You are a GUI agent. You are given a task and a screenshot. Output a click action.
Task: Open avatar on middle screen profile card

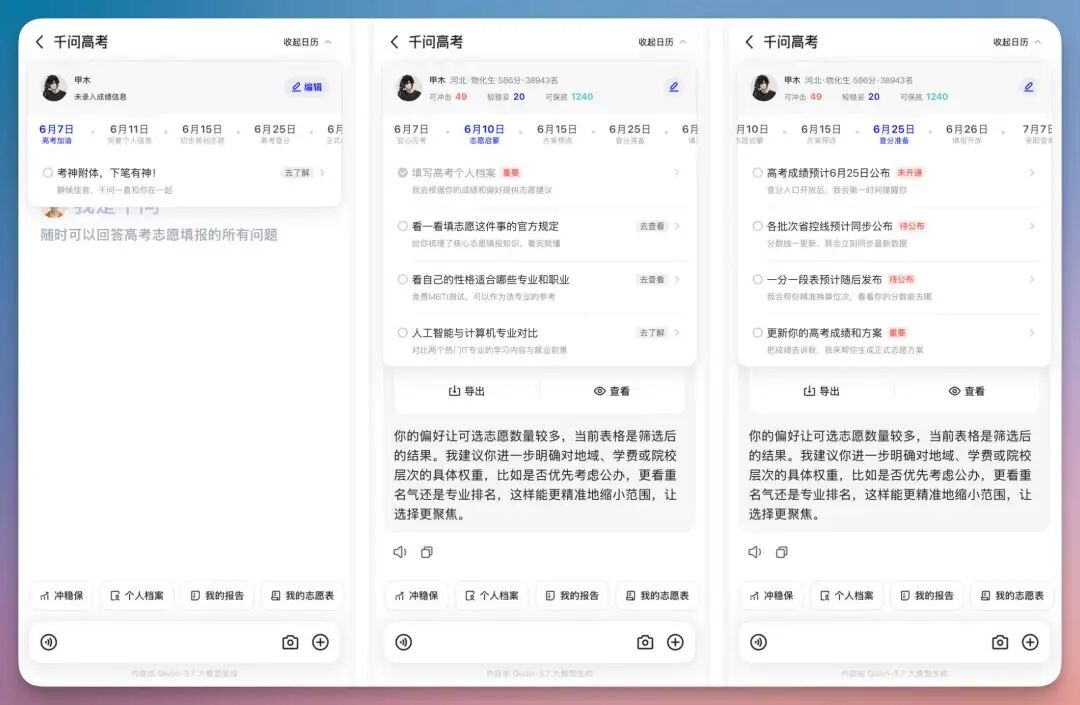click(x=409, y=87)
